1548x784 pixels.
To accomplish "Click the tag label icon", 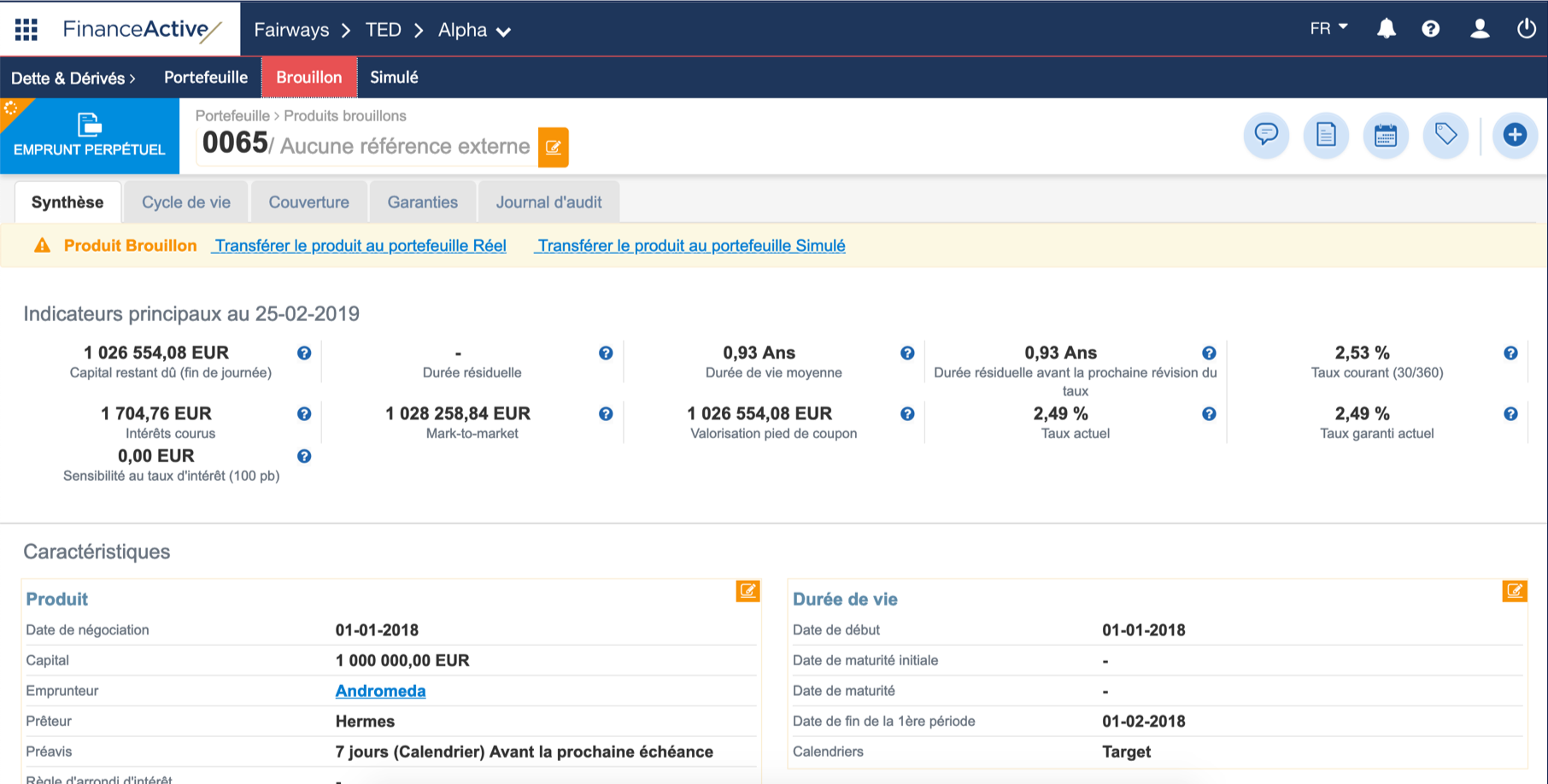I will (1445, 135).
